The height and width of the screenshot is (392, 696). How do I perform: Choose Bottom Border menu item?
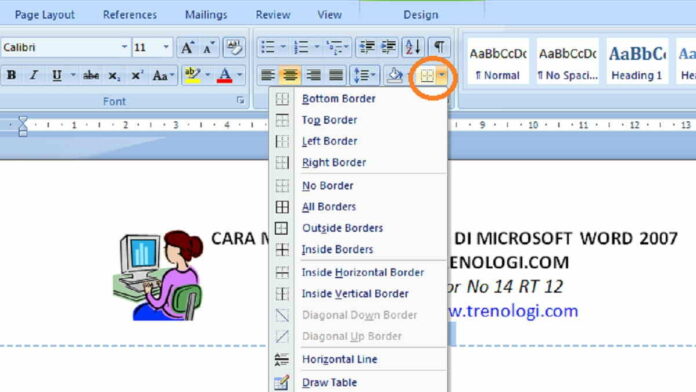point(358,99)
